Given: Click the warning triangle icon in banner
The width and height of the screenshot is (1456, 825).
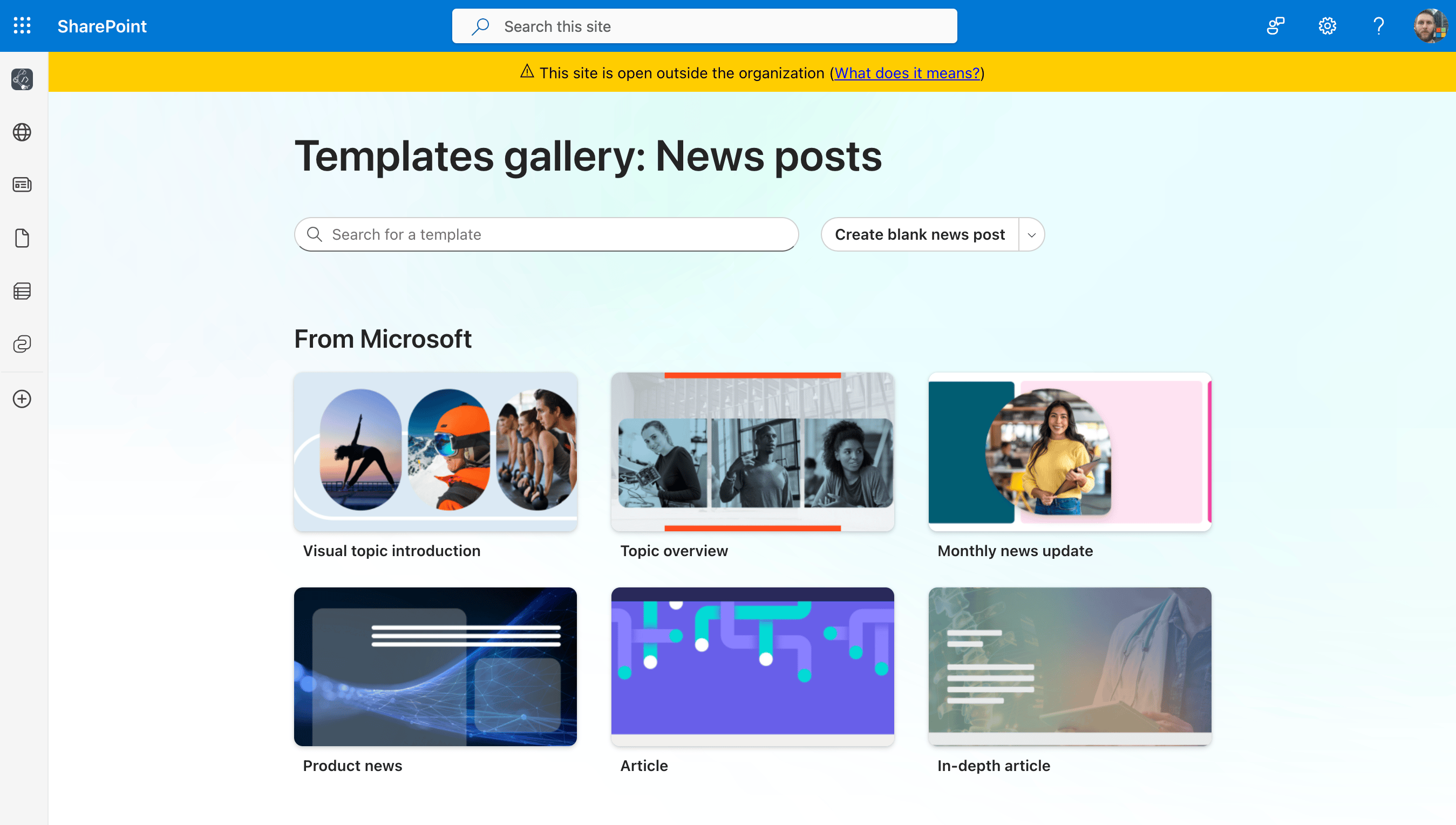Looking at the screenshot, I should click(x=527, y=71).
